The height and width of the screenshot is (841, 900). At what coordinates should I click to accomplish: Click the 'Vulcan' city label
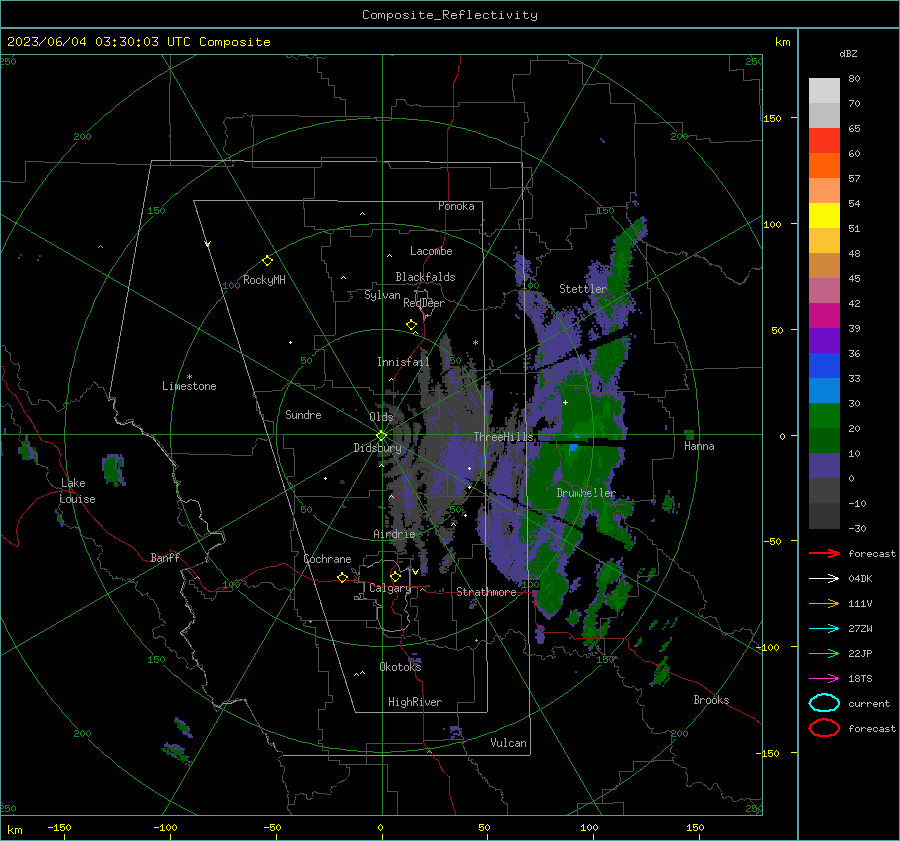pyautogui.click(x=508, y=743)
